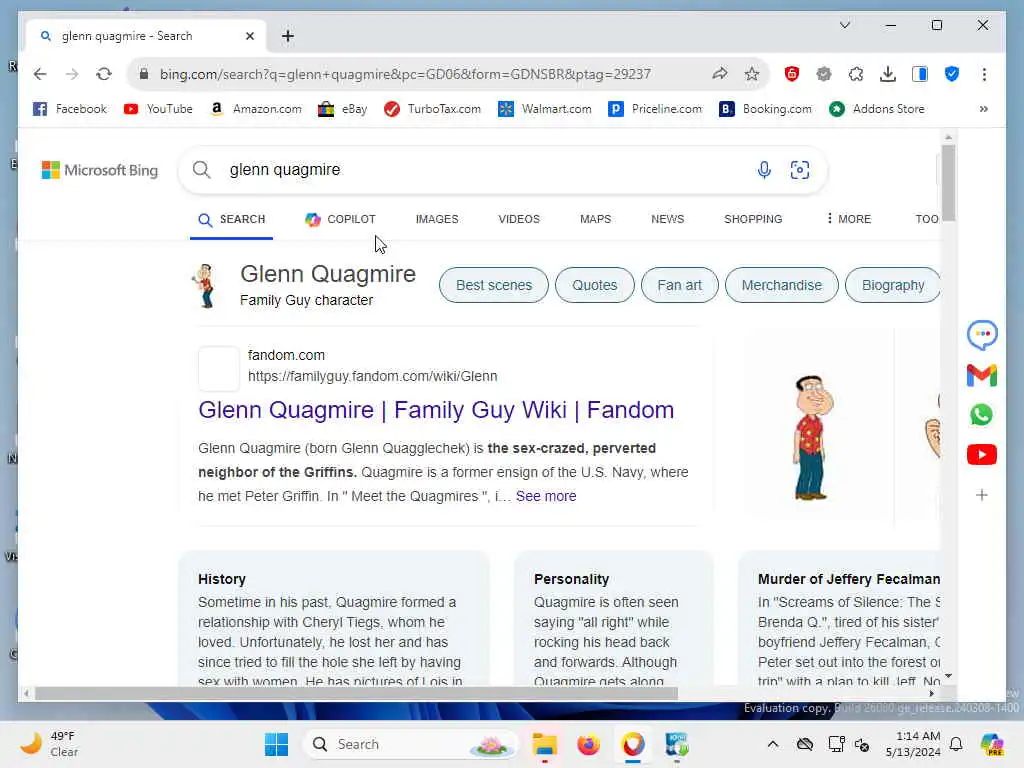Show hidden system tray icons

[x=773, y=744]
